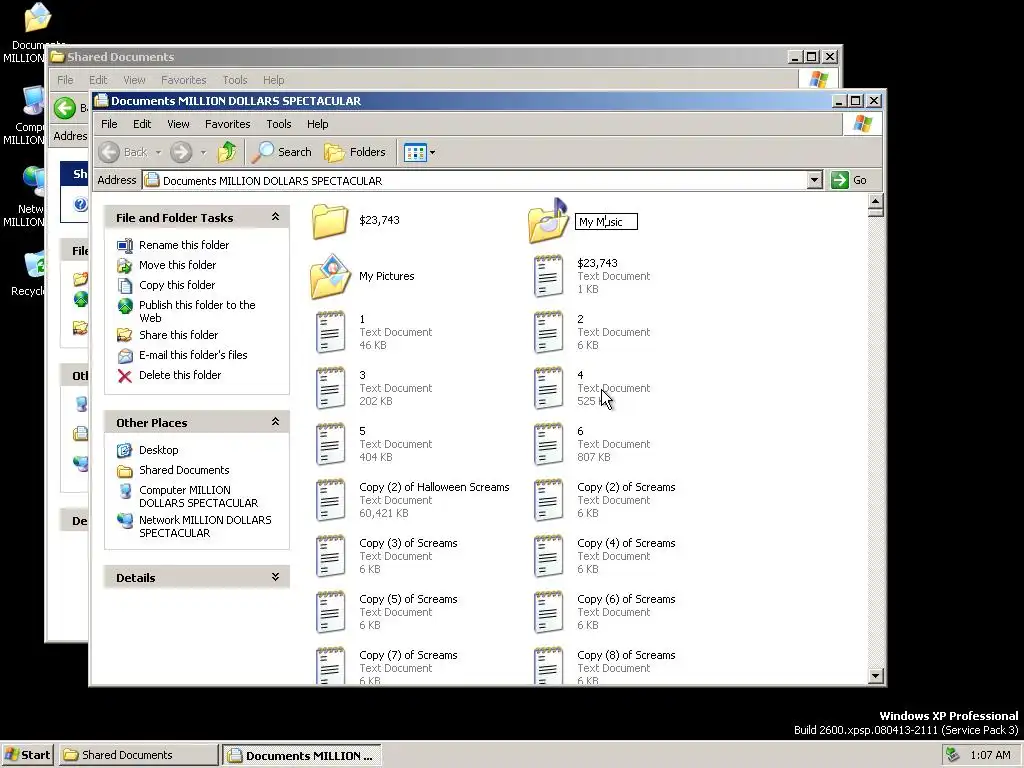The height and width of the screenshot is (768, 1024).
Task: Toggle the Folders pane button
Action: coord(355,152)
